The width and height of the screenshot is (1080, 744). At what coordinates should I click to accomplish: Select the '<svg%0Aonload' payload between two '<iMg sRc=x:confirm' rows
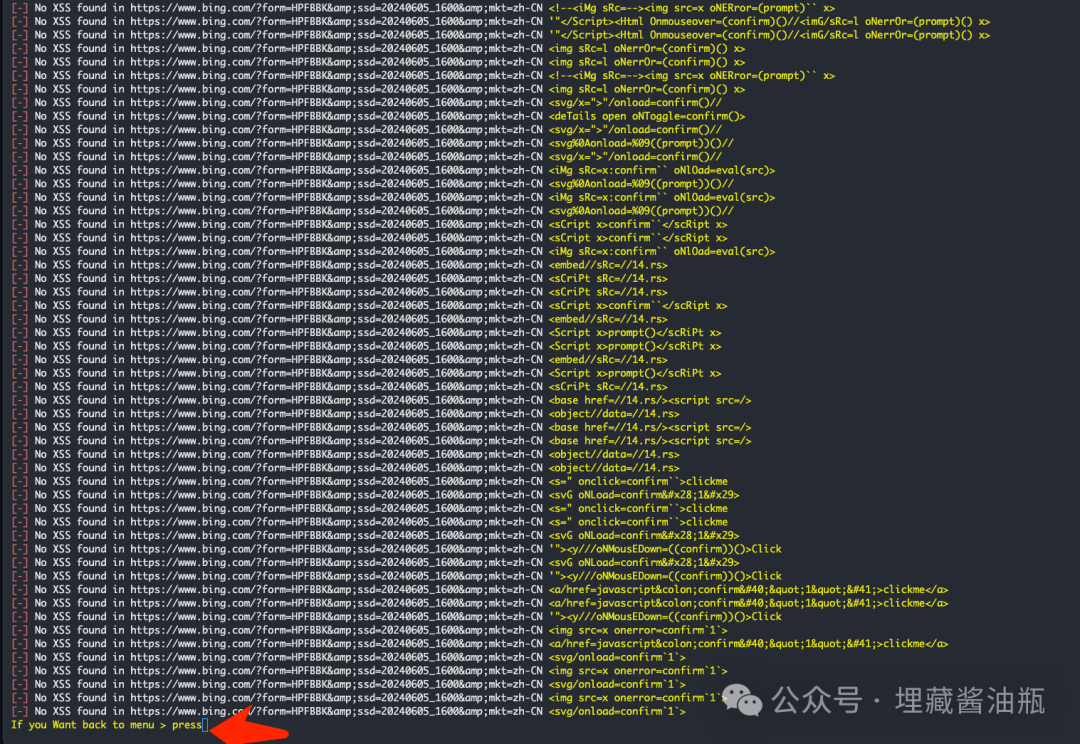(641, 183)
